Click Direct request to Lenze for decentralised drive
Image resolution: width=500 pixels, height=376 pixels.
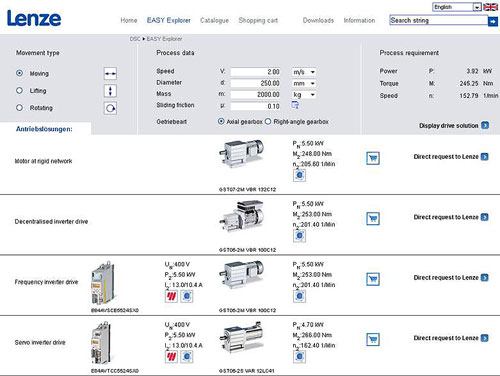coord(446,217)
